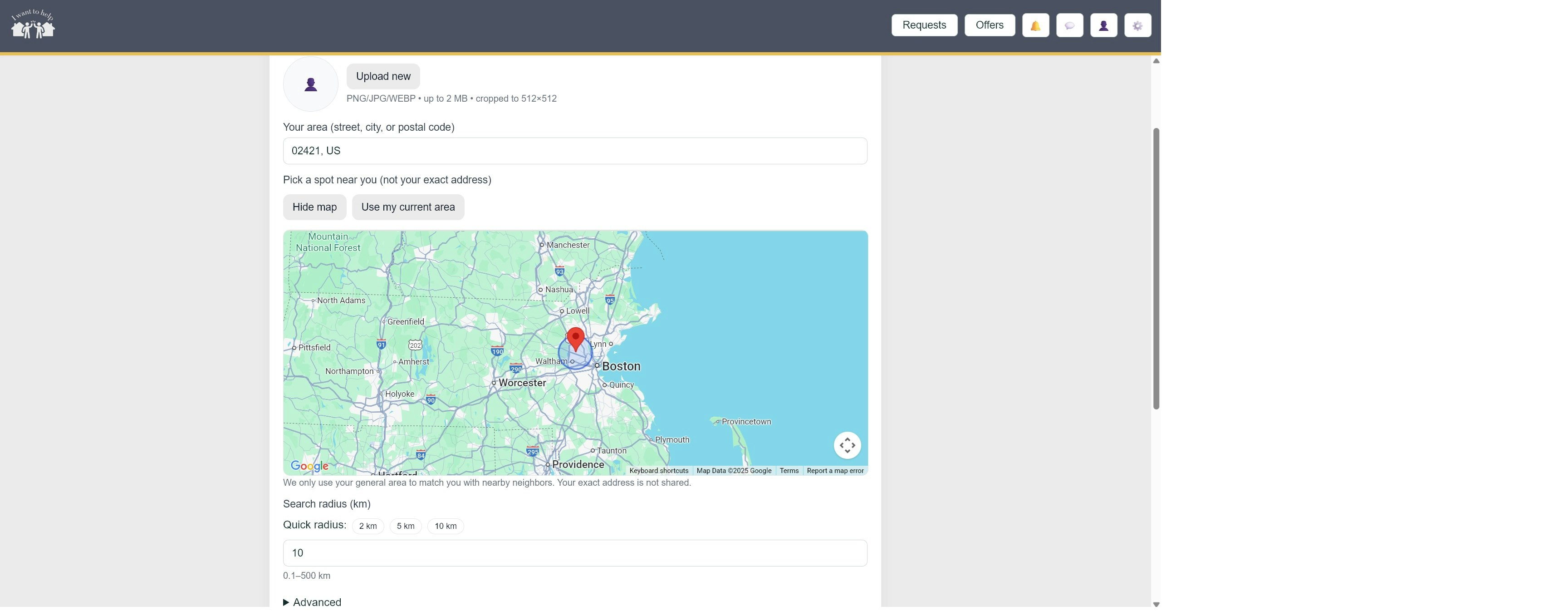This screenshot has height=611, width=1568.
Task: Open the notifications bell
Action: [x=1035, y=25]
